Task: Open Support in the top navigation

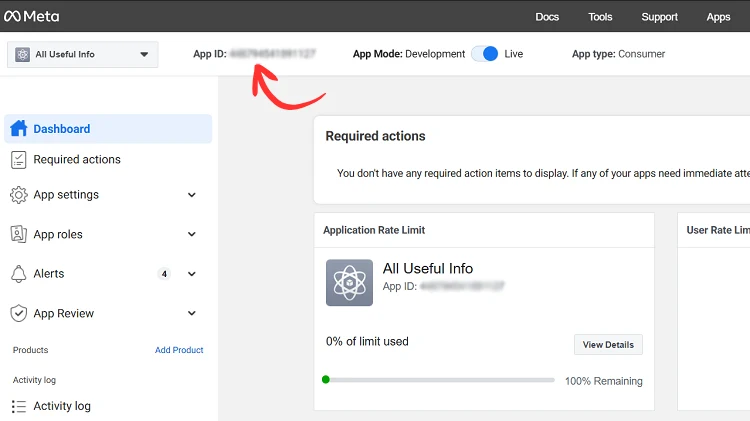Action: [659, 17]
